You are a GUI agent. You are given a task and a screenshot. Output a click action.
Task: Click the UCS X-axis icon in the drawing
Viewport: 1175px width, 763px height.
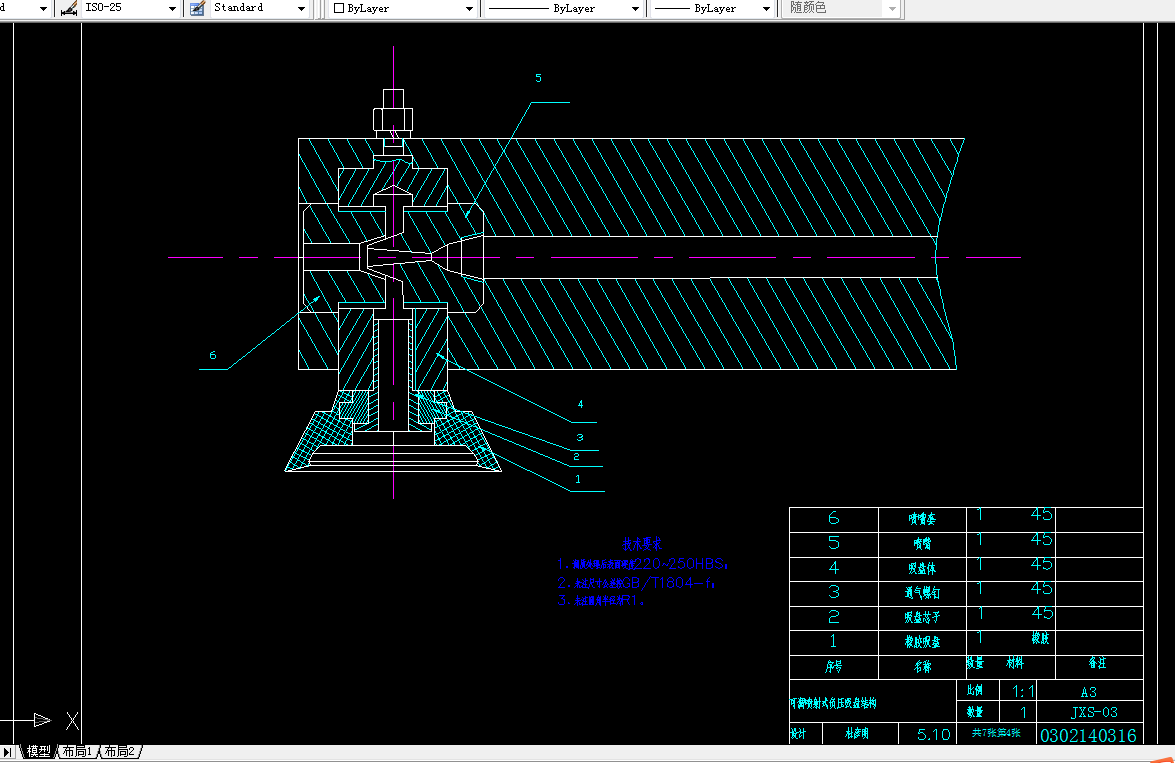[x=72, y=720]
